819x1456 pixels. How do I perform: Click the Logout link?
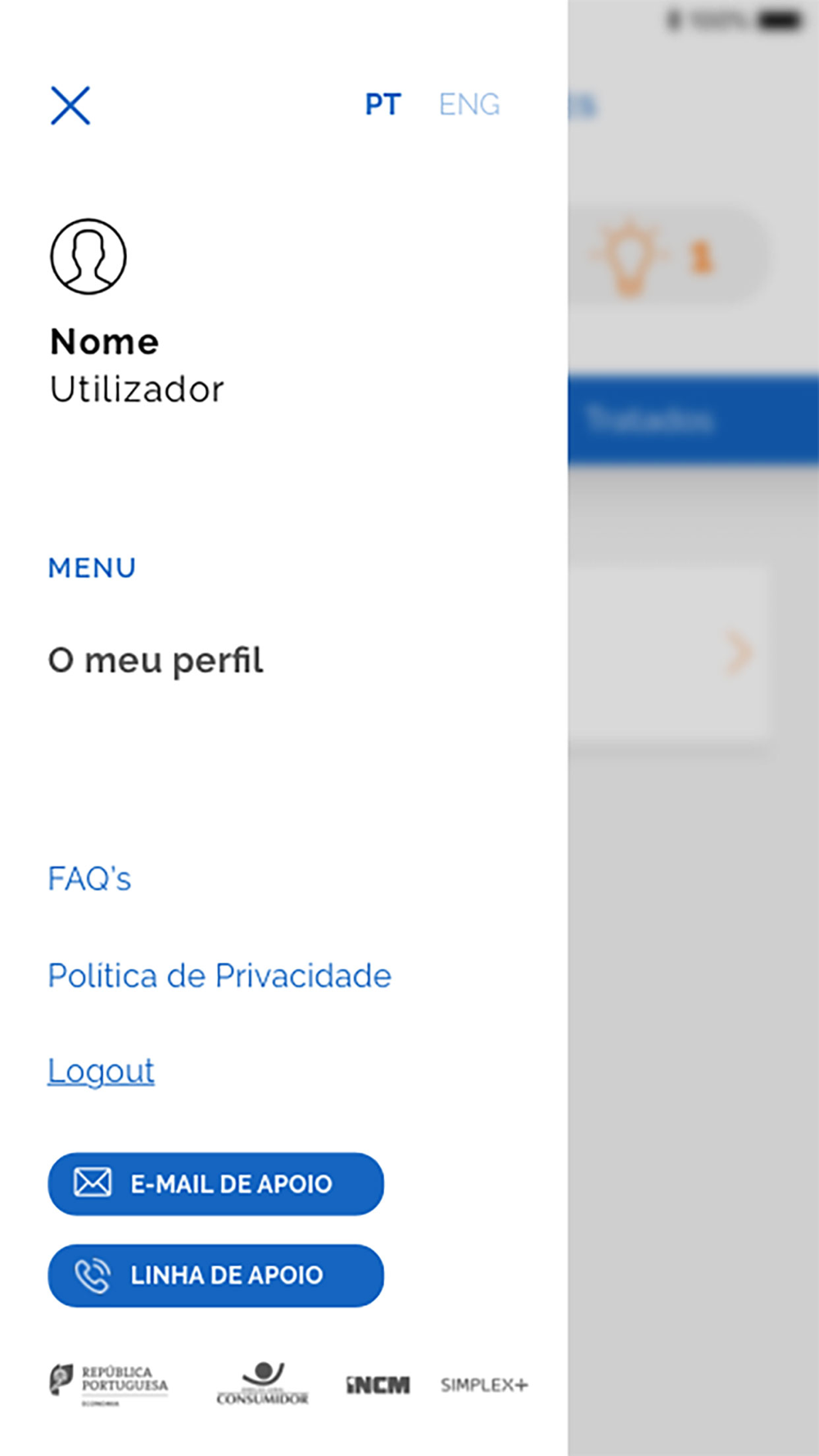coord(101,1071)
